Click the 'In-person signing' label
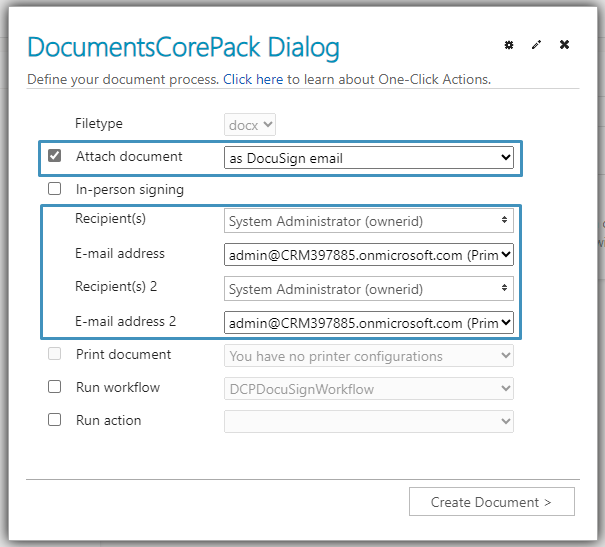The height and width of the screenshot is (547, 605). click(130, 189)
